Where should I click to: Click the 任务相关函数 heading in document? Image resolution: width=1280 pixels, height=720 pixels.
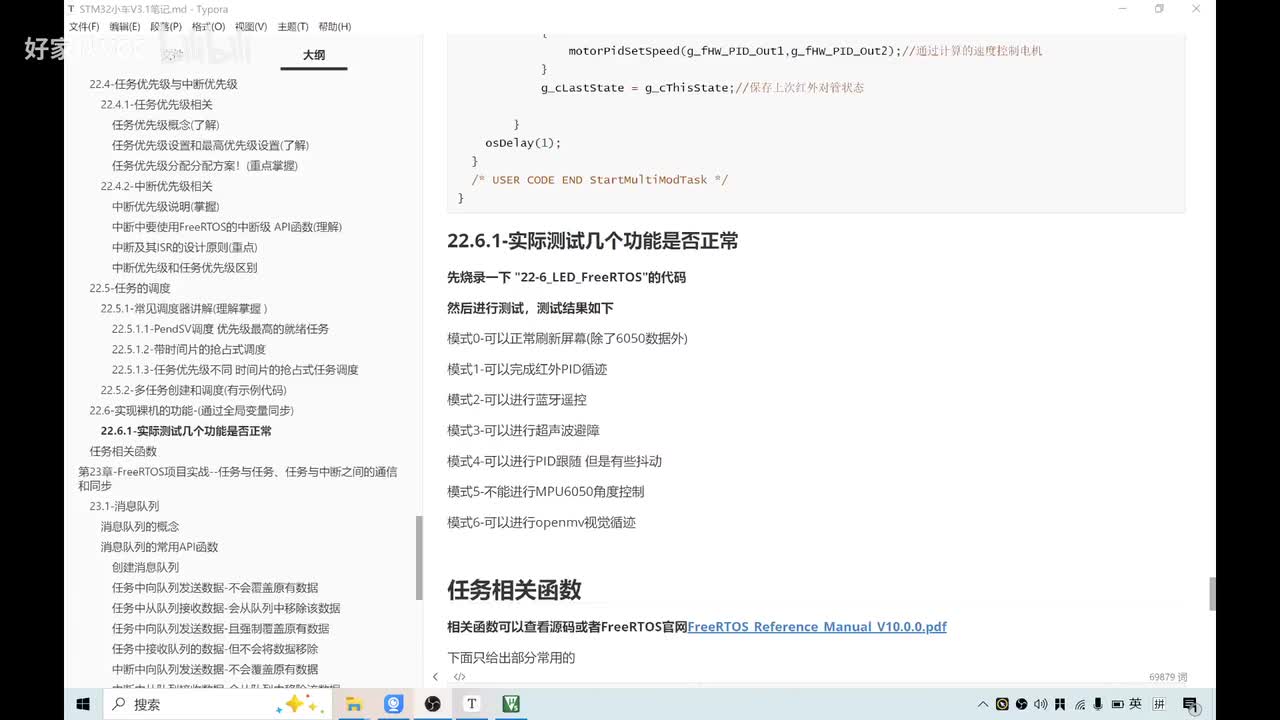point(514,590)
